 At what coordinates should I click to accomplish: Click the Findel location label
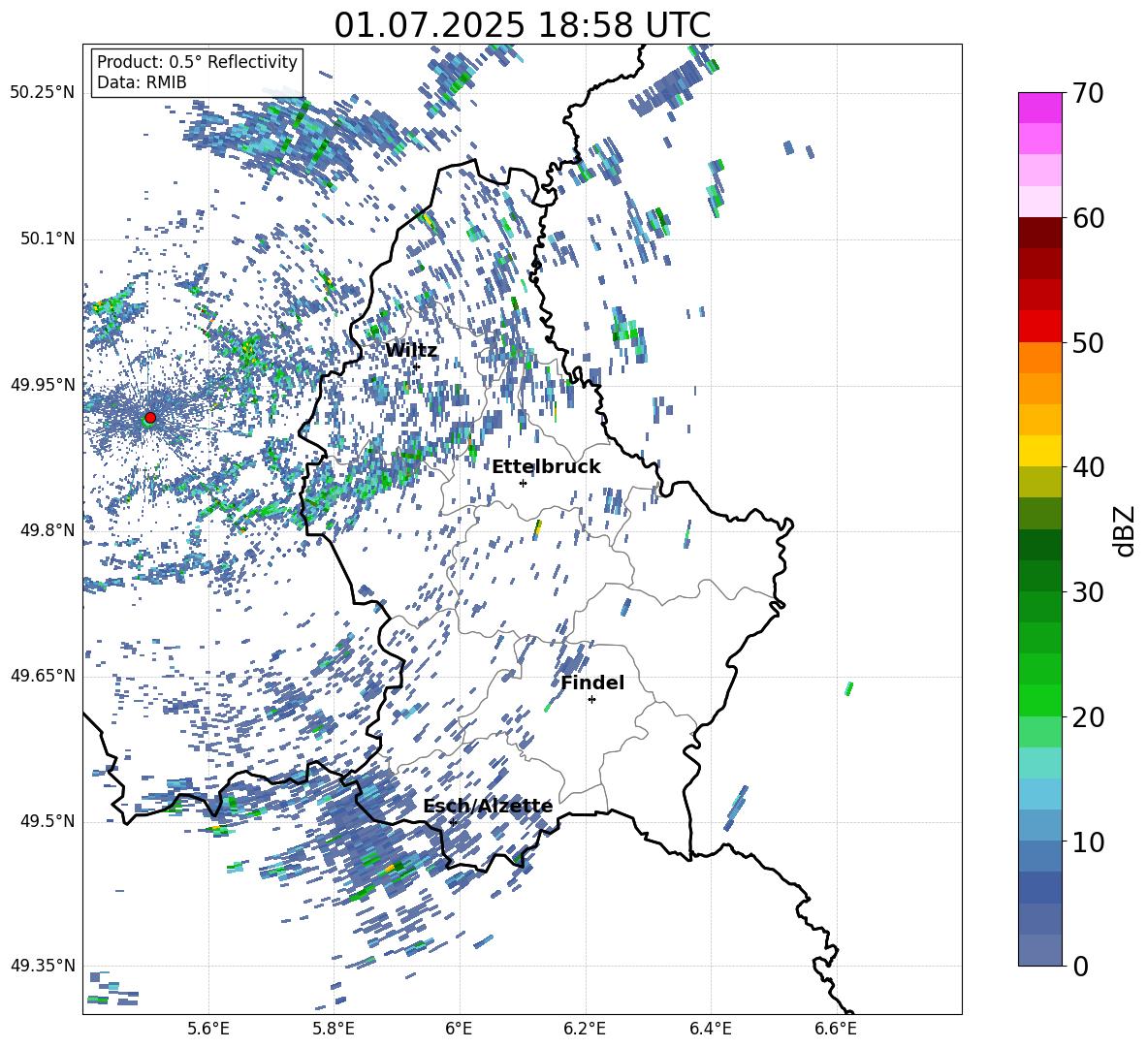click(x=592, y=683)
